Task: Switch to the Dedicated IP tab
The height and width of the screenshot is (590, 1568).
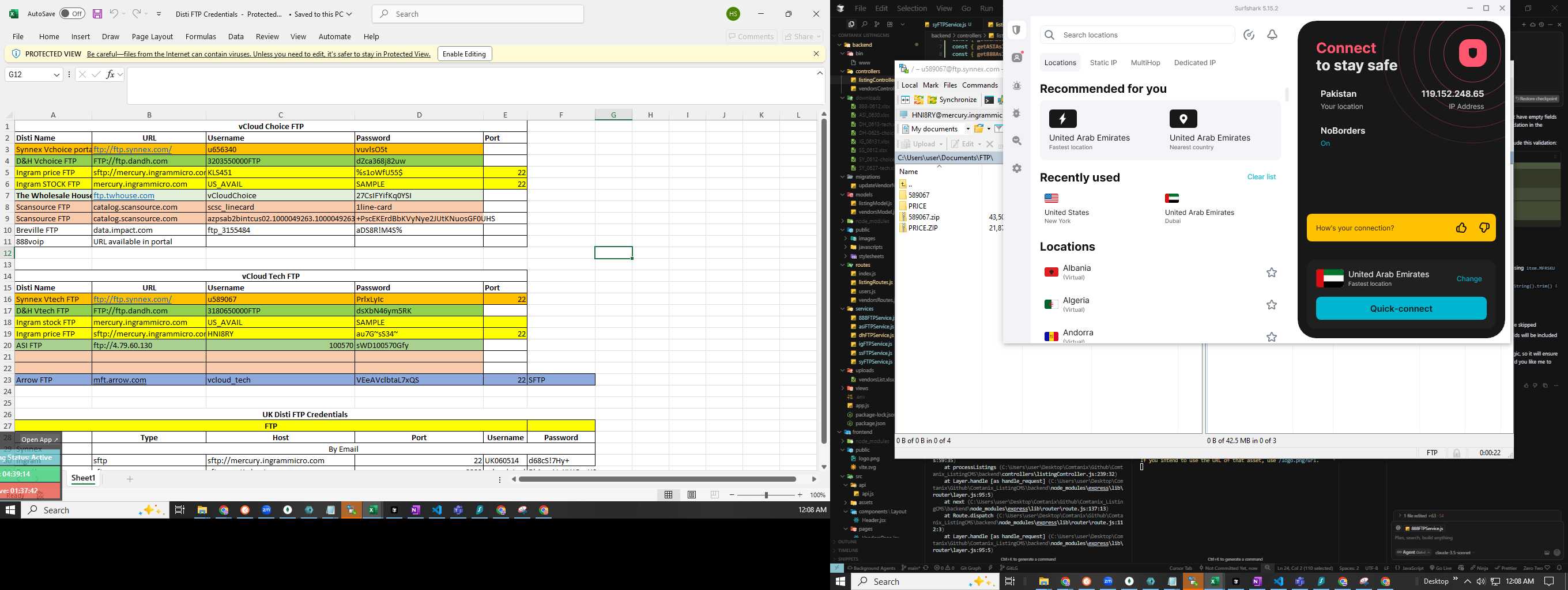Action: point(1195,63)
